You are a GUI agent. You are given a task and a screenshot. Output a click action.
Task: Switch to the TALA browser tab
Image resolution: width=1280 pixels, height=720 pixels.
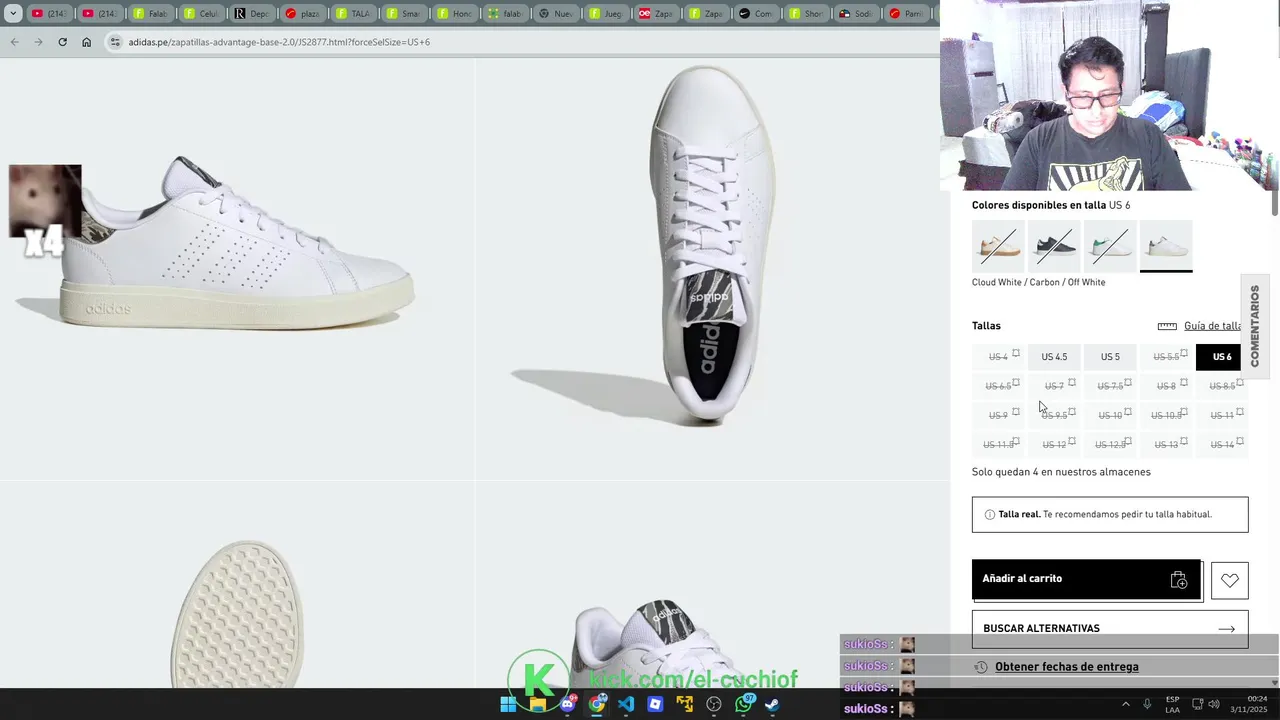(x=353, y=14)
